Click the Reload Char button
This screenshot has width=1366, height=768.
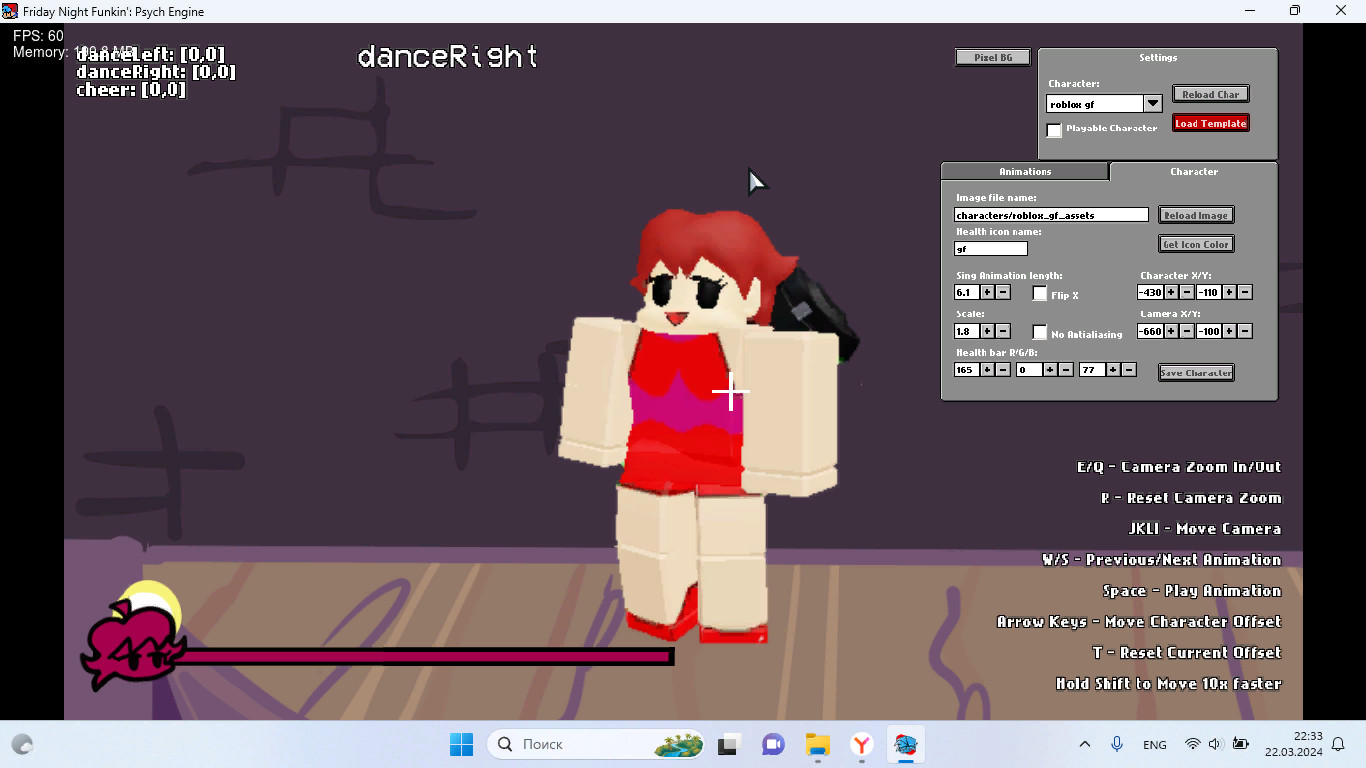[1211, 94]
